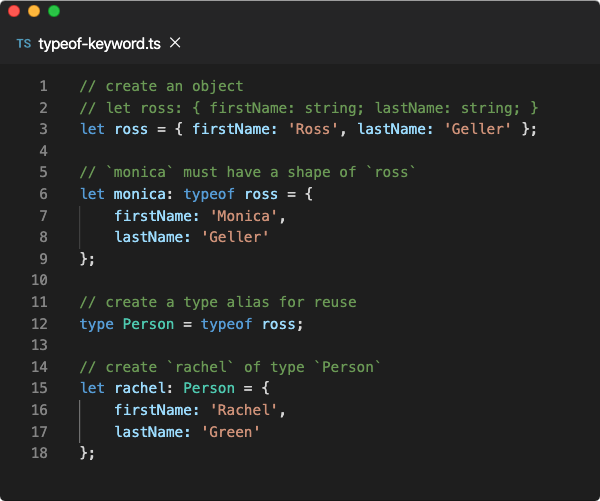Click line number 12 in the gutter
Image resolution: width=600 pixels, height=501 pixels.
[x=39, y=324]
